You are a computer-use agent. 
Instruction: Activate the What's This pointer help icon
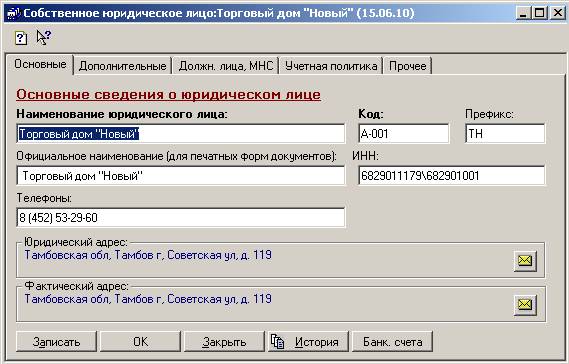(x=44, y=38)
